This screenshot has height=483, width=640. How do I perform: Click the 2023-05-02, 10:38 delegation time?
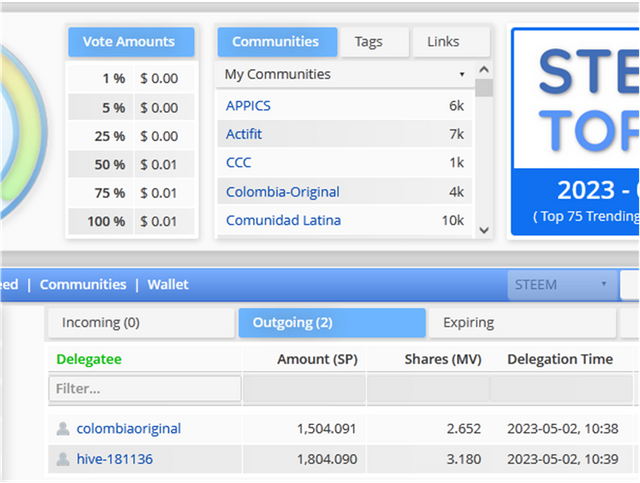tap(563, 429)
